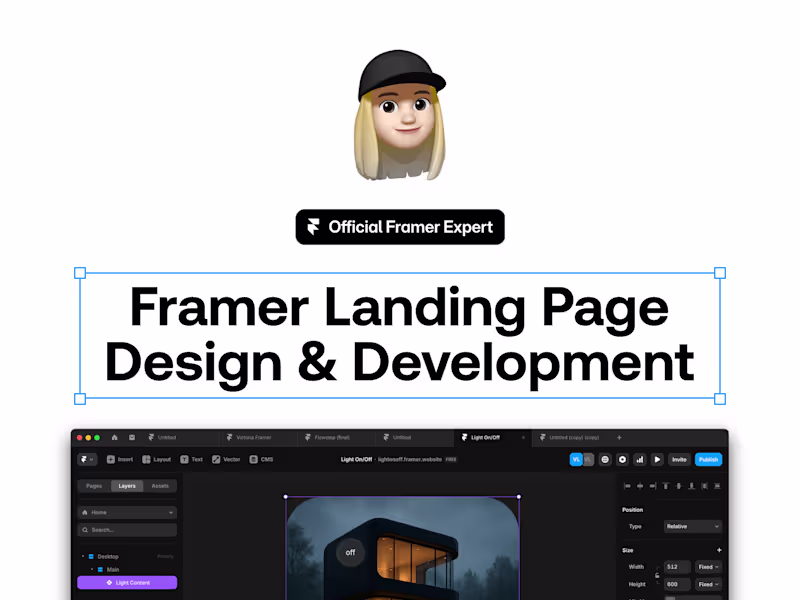
Task: Select the grayed-out VL avatar toggle
Action: click(x=587, y=460)
